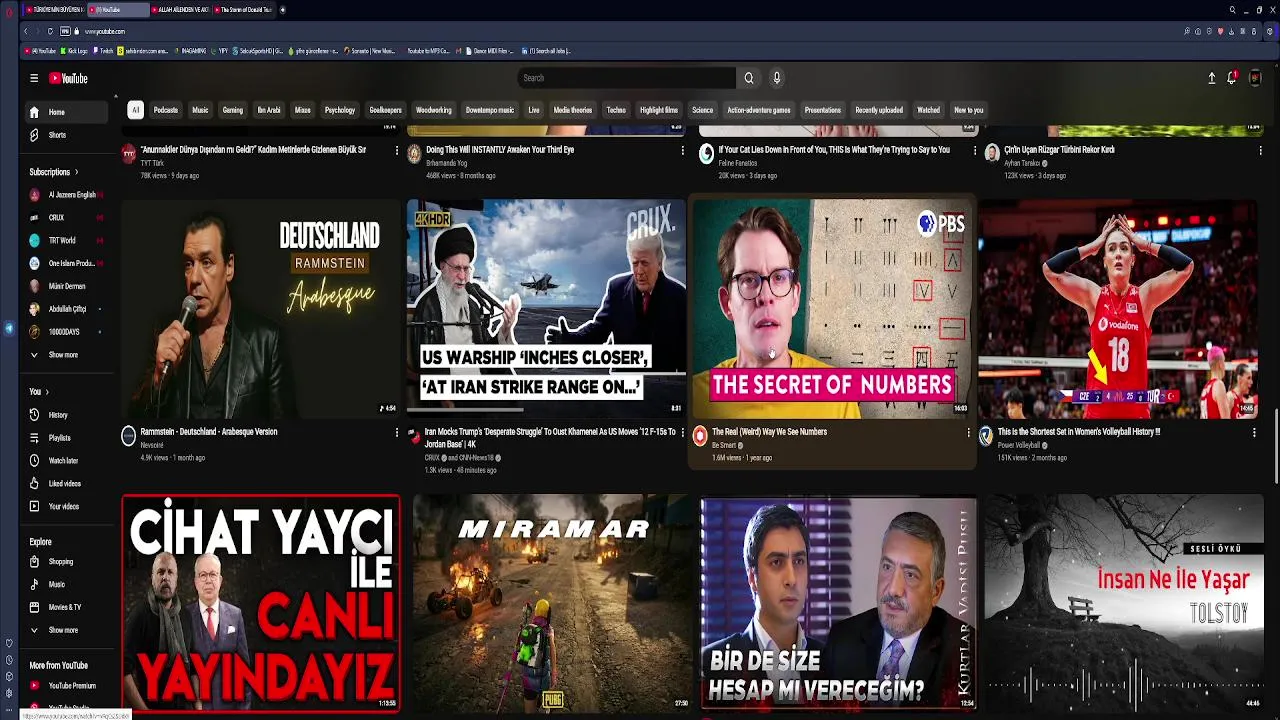Open Power Volleyball channel name link
This screenshot has height=720, width=1280.
point(1019,445)
